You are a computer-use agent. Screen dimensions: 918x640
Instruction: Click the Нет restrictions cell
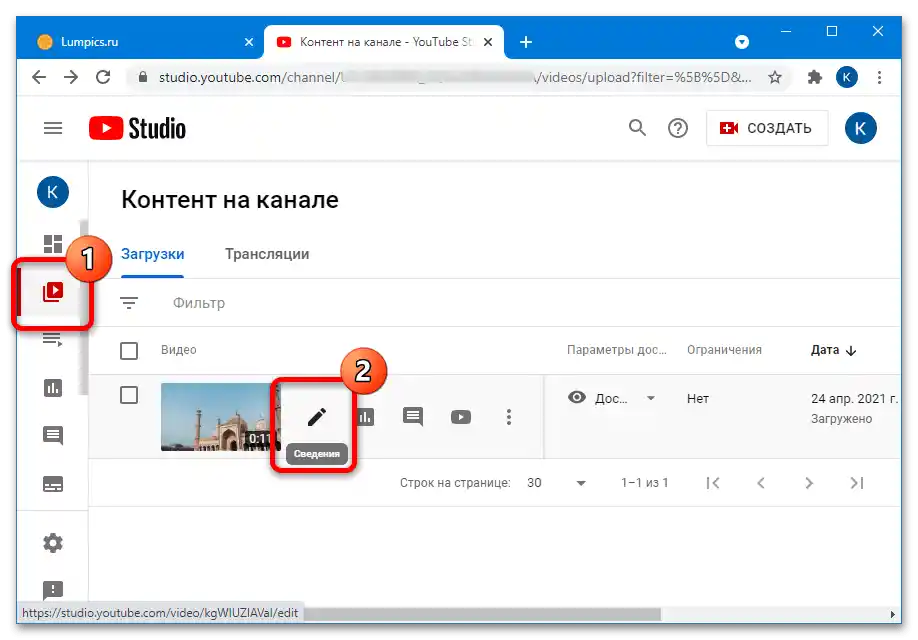[697, 398]
